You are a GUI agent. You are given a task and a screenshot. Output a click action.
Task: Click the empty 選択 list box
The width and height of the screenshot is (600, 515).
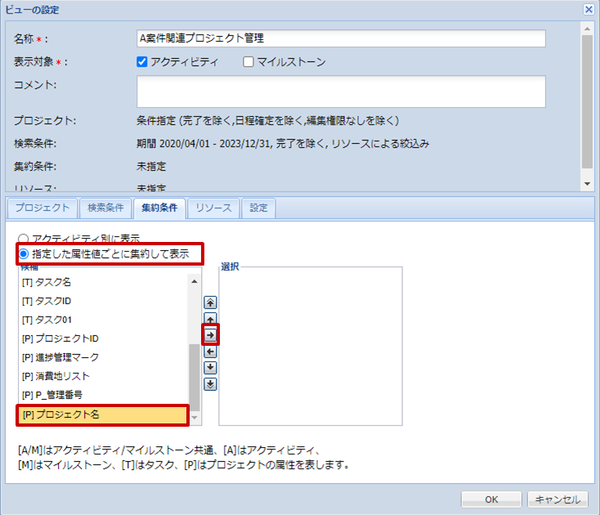310,346
